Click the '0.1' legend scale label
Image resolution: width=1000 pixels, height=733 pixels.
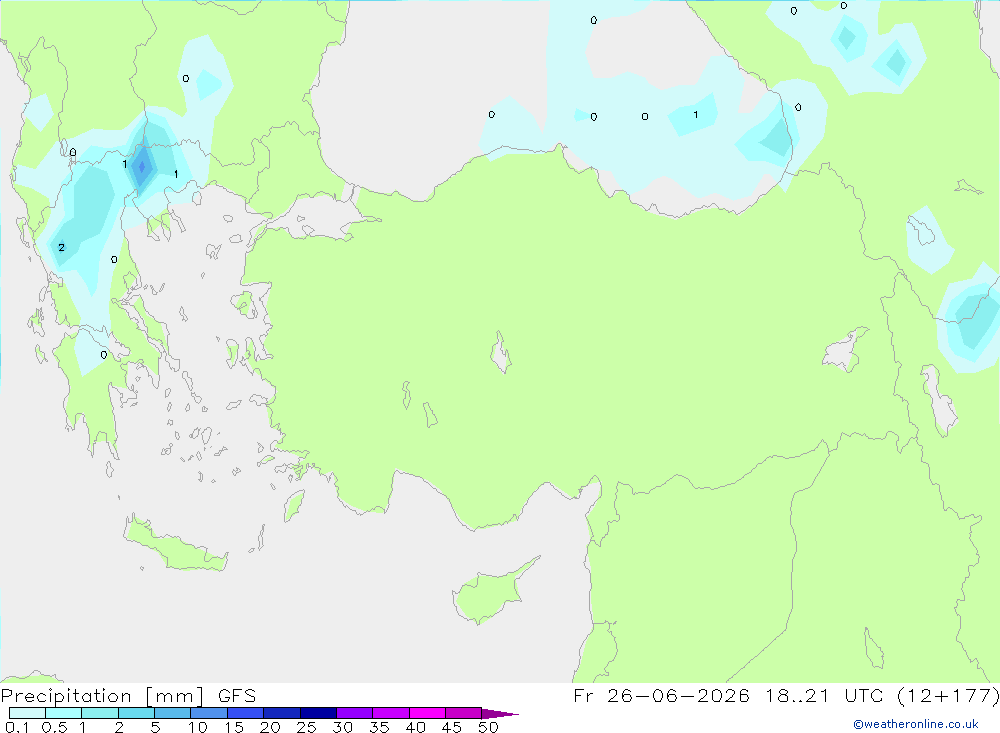(x=17, y=727)
